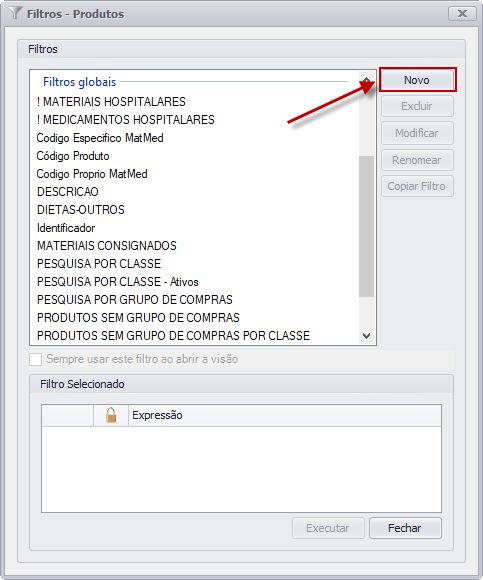
Task: Click the filter list scroll up arrow
Action: (367, 80)
